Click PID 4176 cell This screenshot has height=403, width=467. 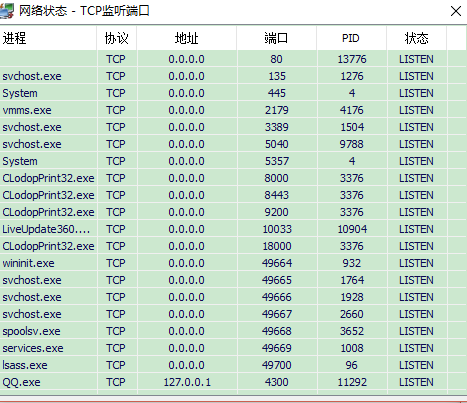(x=352, y=110)
